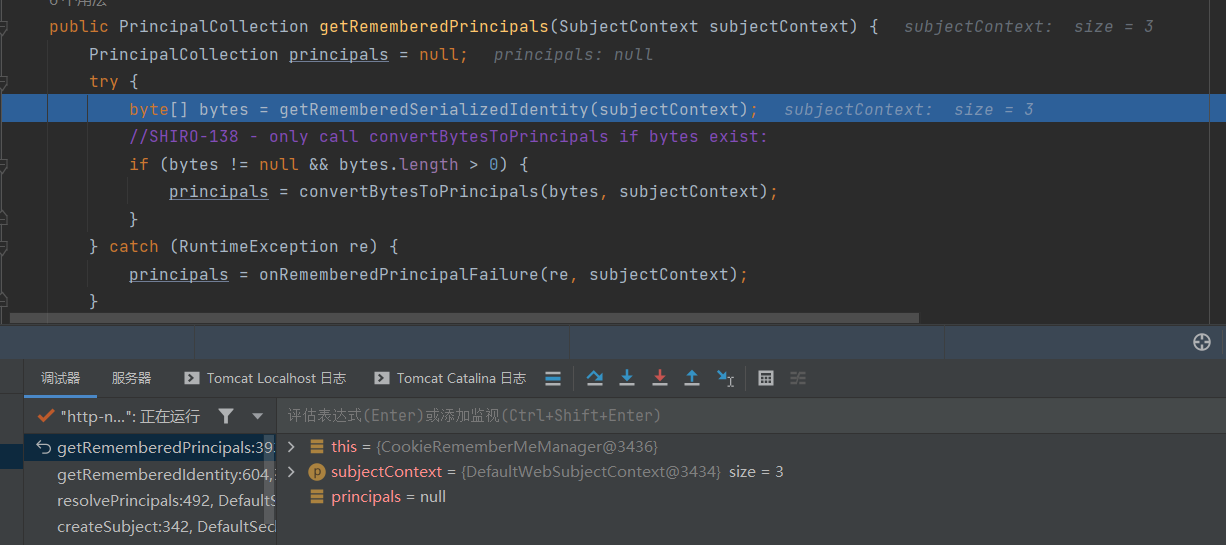The height and width of the screenshot is (545, 1226).
Task: Toggle fold marker beside the if statement
Action: (5, 164)
